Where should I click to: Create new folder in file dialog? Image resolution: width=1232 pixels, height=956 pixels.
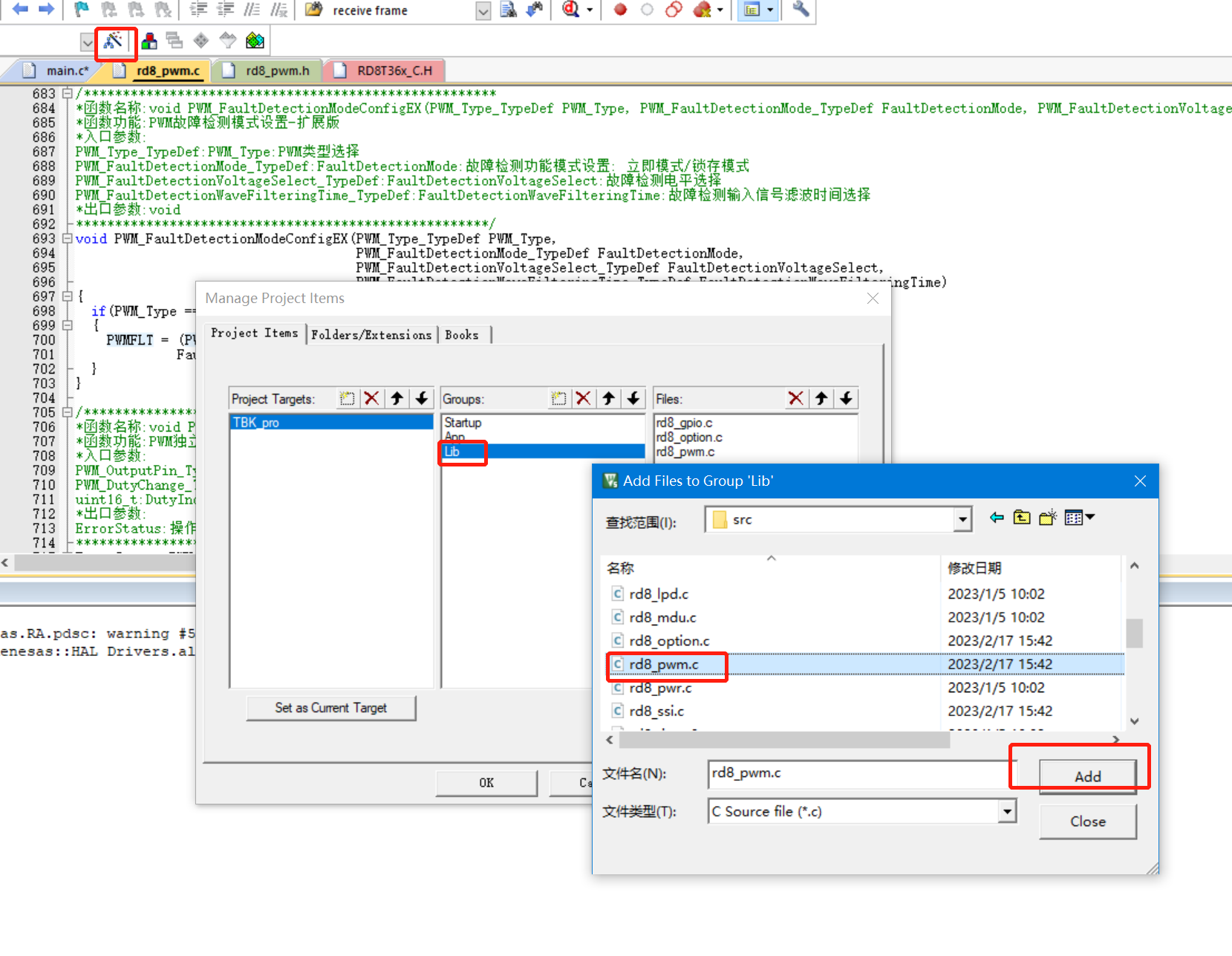pyautogui.click(x=1048, y=518)
